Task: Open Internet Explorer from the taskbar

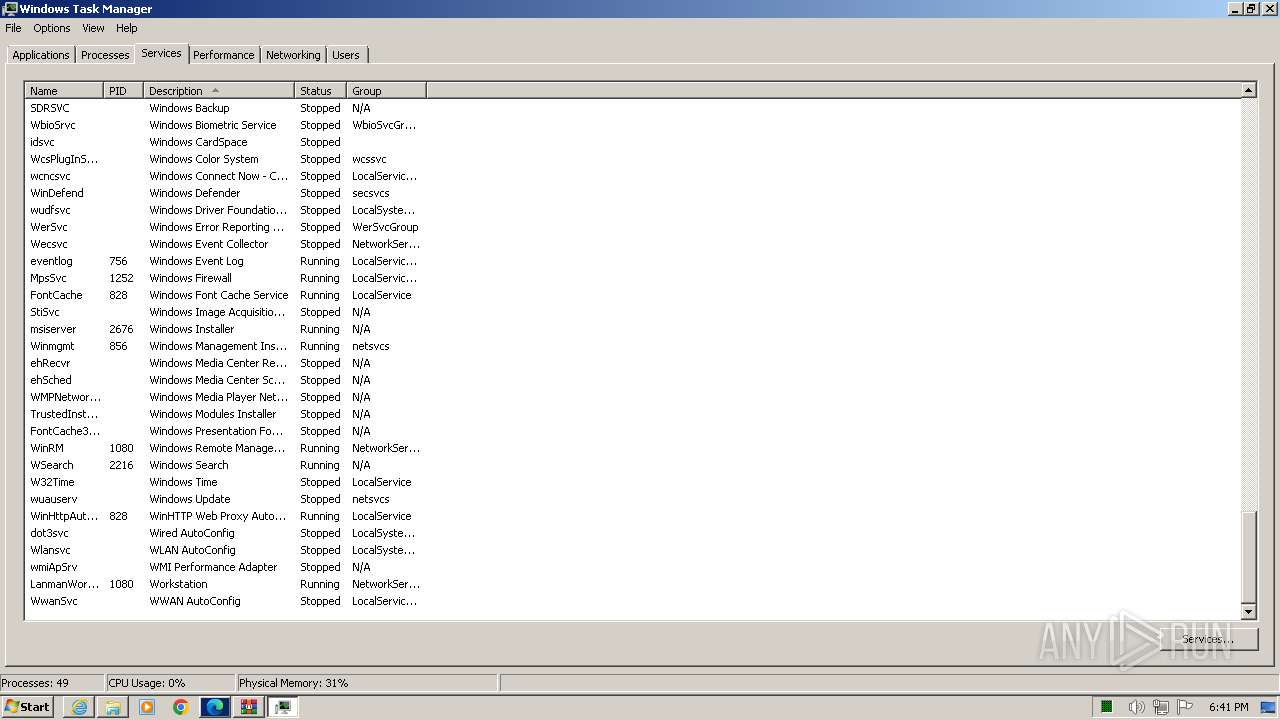Action: (79, 707)
